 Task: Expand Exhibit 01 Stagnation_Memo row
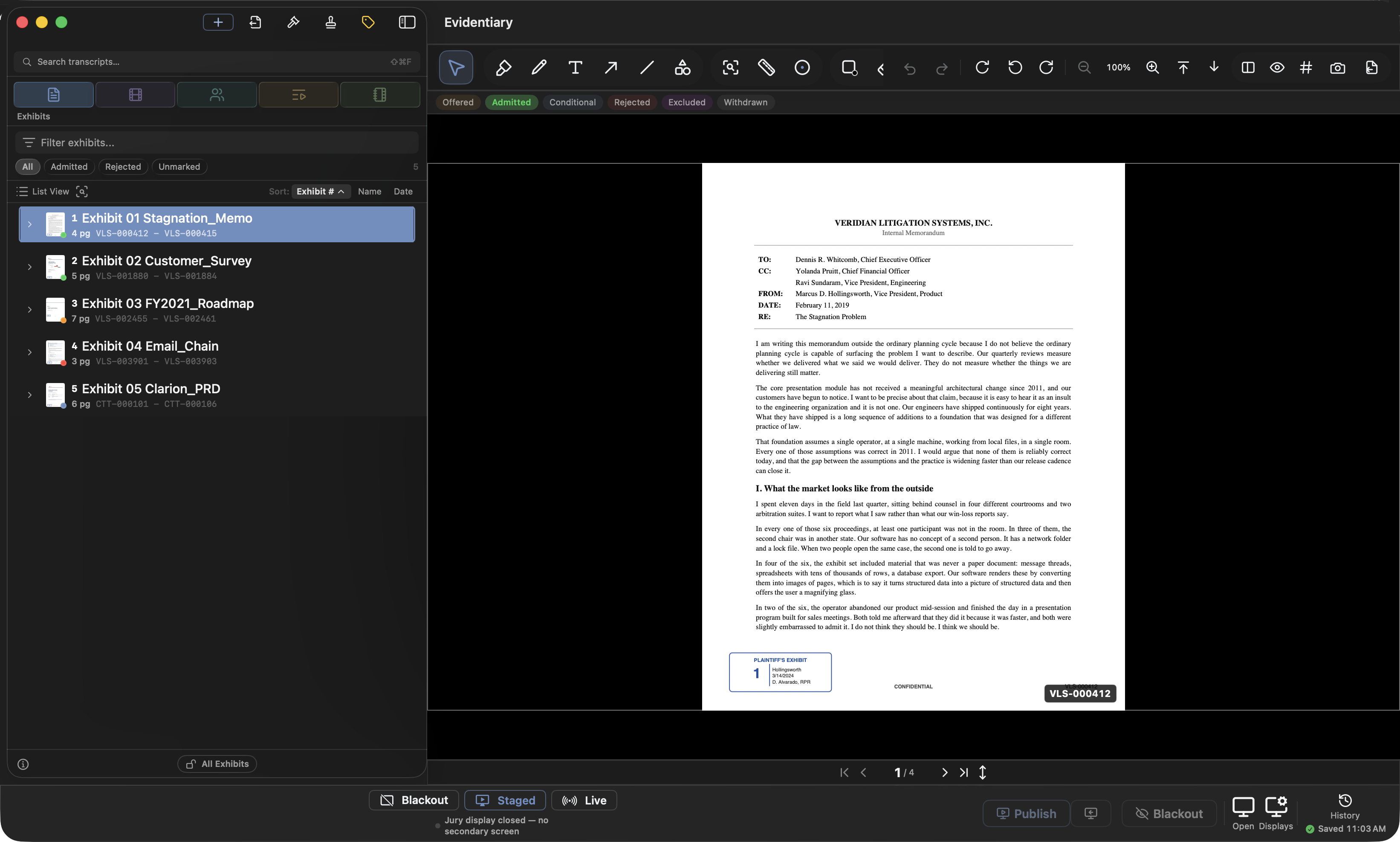point(30,225)
